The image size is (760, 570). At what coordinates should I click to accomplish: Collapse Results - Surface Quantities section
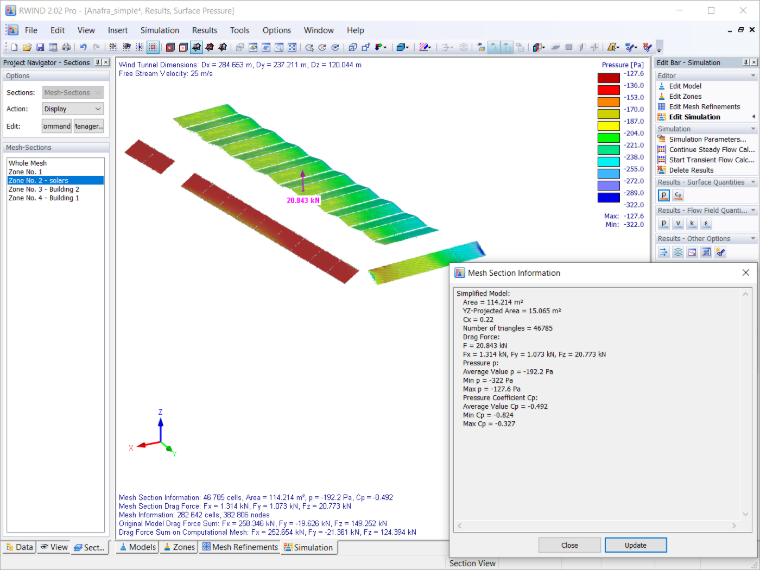(x=753, y=182)
